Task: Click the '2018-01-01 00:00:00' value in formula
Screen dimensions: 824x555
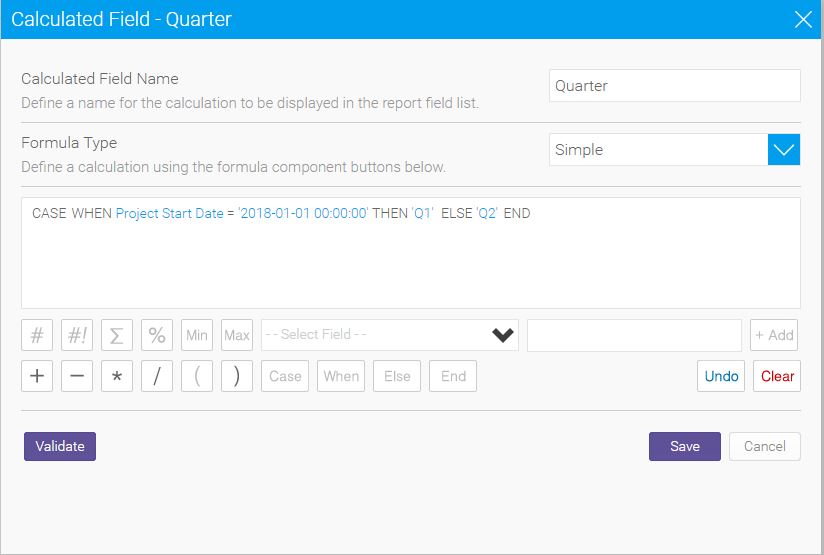Action: tap(303, 213)
